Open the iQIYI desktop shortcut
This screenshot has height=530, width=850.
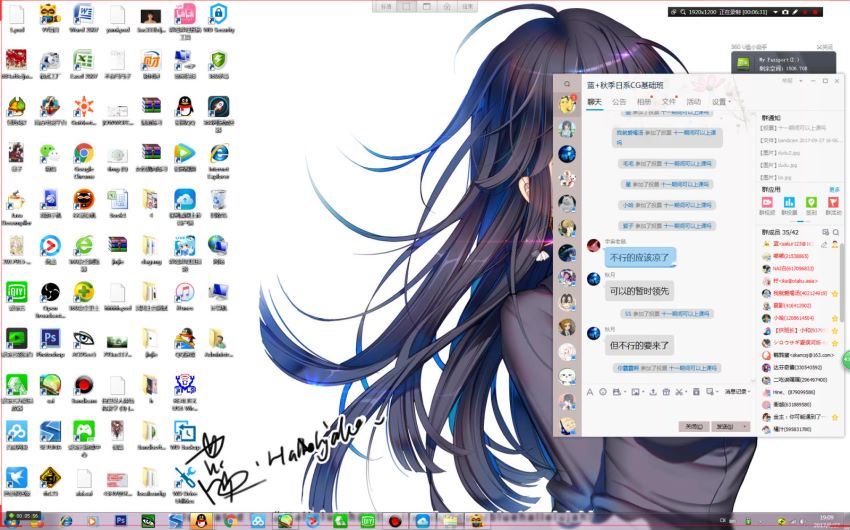pyautogui.click(x=16, y=296)
